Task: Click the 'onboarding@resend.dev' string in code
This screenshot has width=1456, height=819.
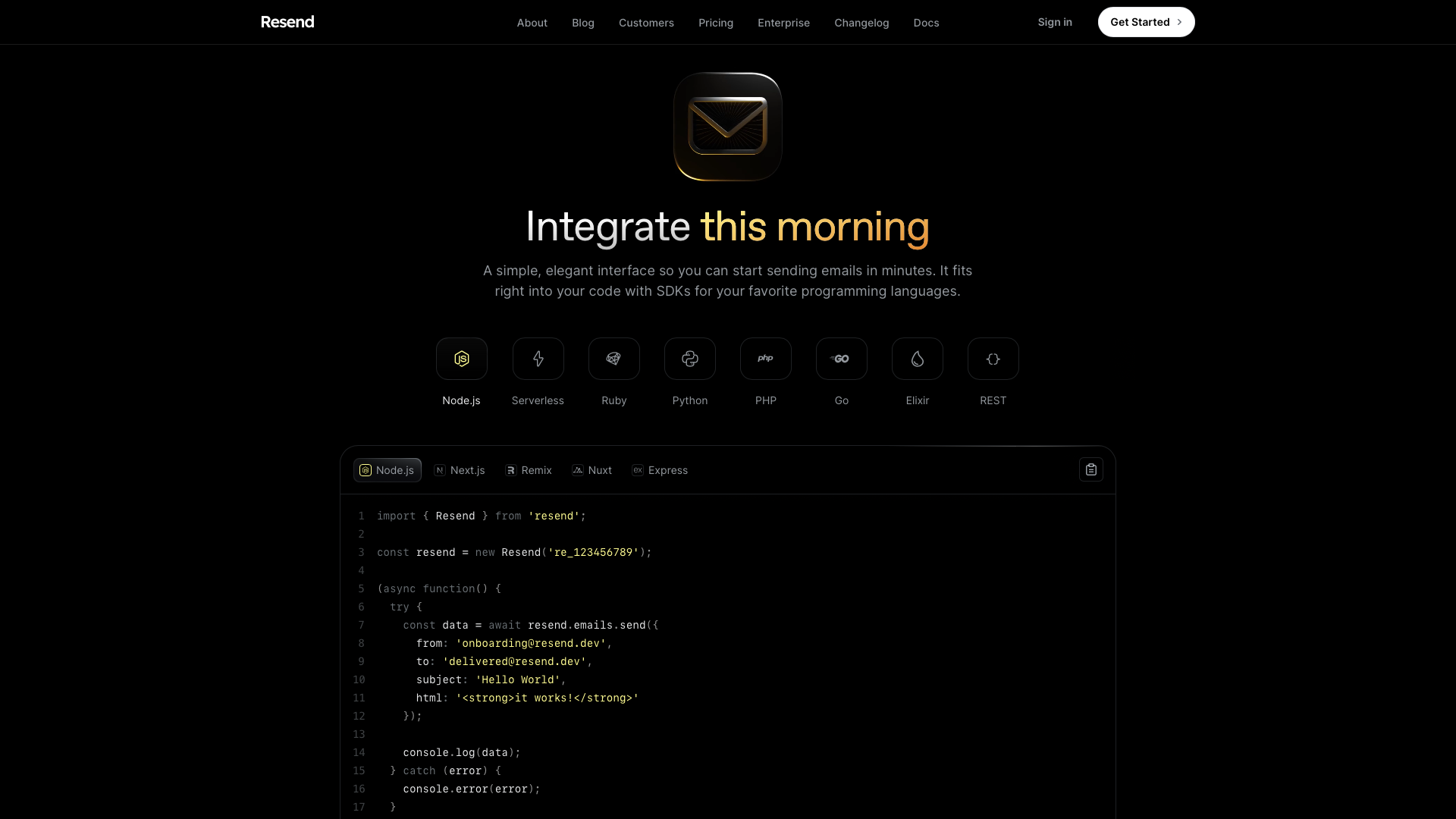Action: tap(531, 643)
